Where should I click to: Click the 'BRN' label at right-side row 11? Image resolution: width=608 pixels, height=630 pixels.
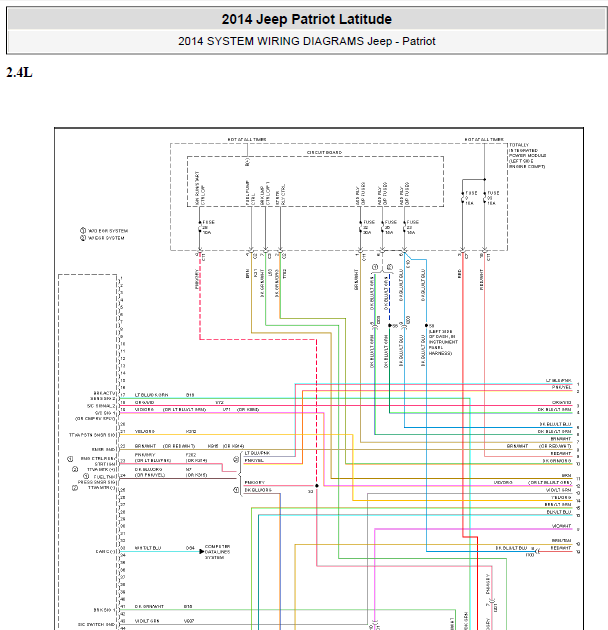[x=567, y=475]
